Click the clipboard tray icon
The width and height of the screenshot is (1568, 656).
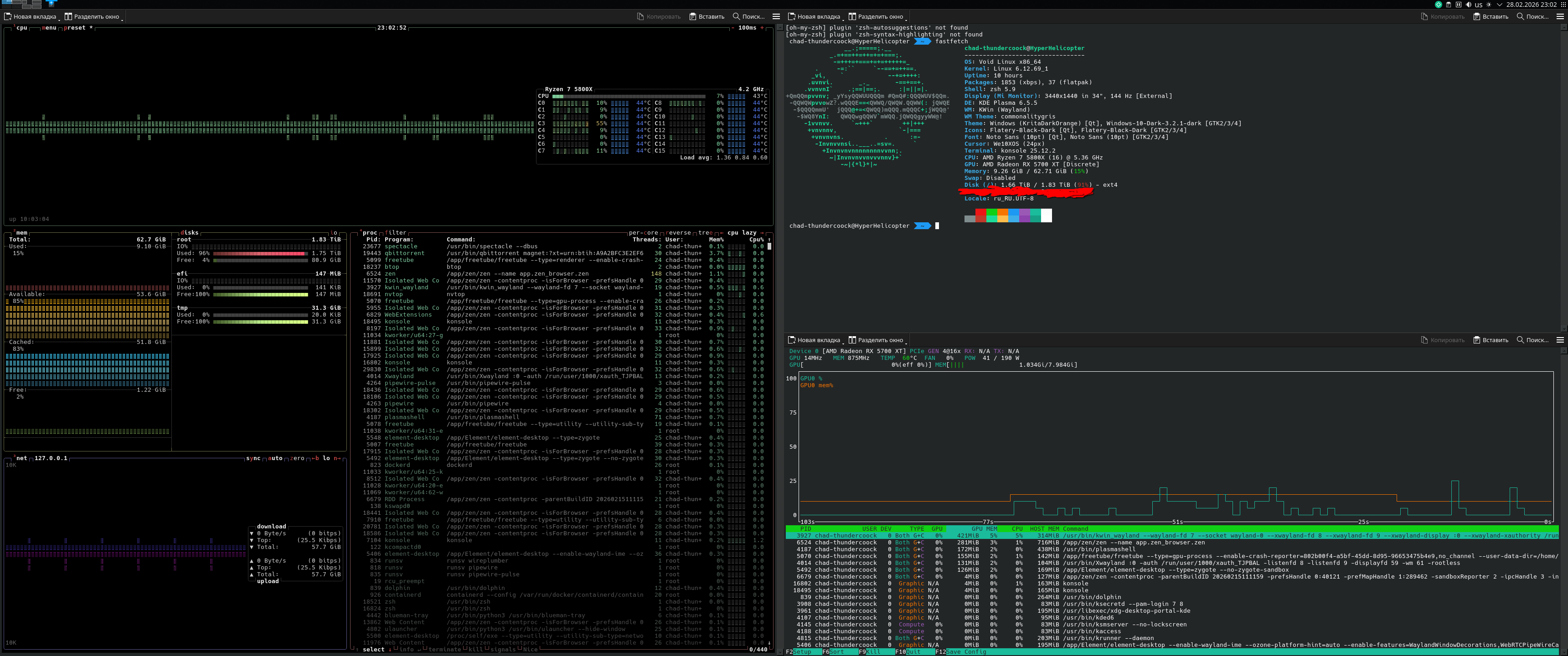pyautogui.click(x=1449, y=4)
